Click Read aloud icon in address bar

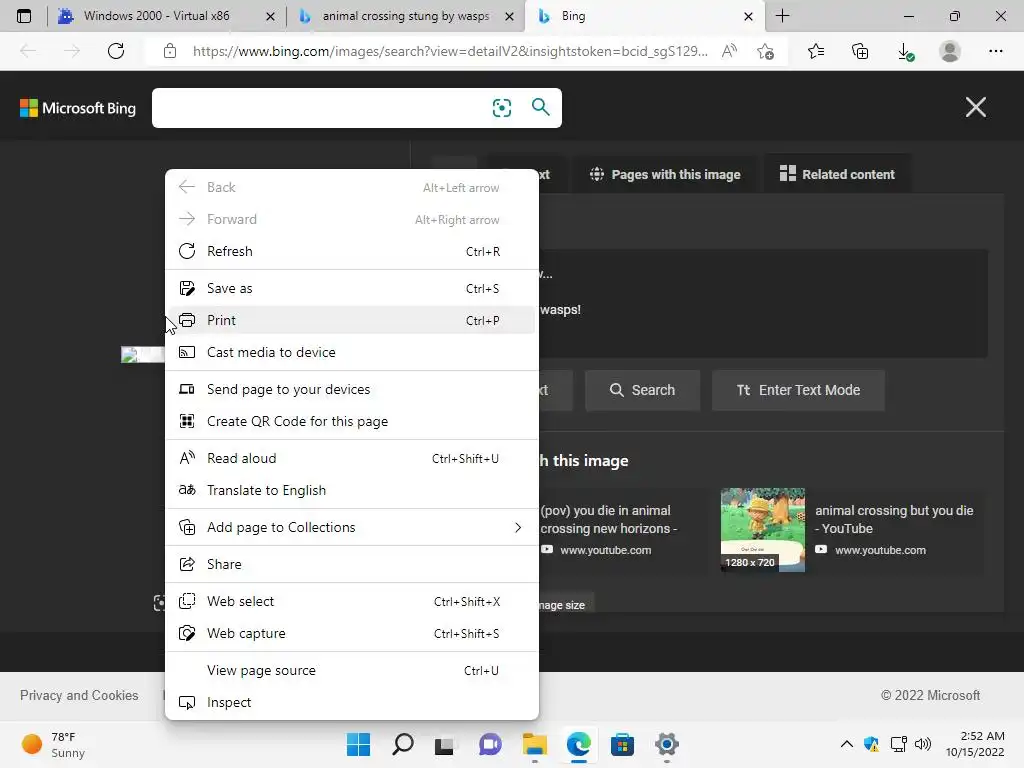click(x=729, y=51)
